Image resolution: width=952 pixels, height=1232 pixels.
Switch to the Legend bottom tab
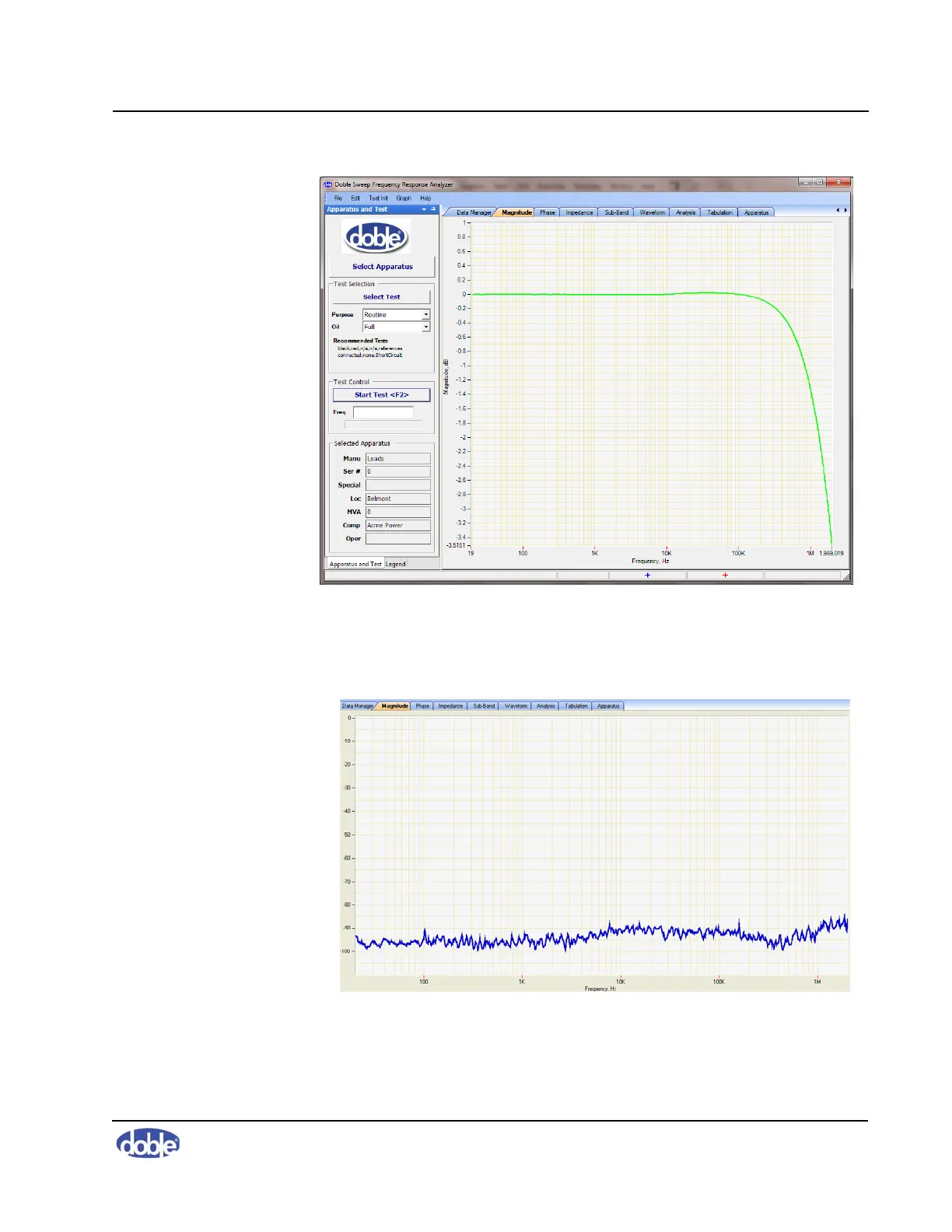point(396,564)
